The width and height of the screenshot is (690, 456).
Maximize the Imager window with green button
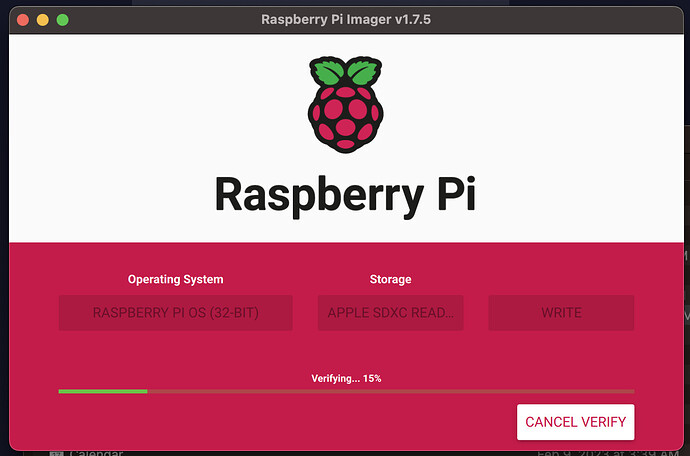pos(62,20)
